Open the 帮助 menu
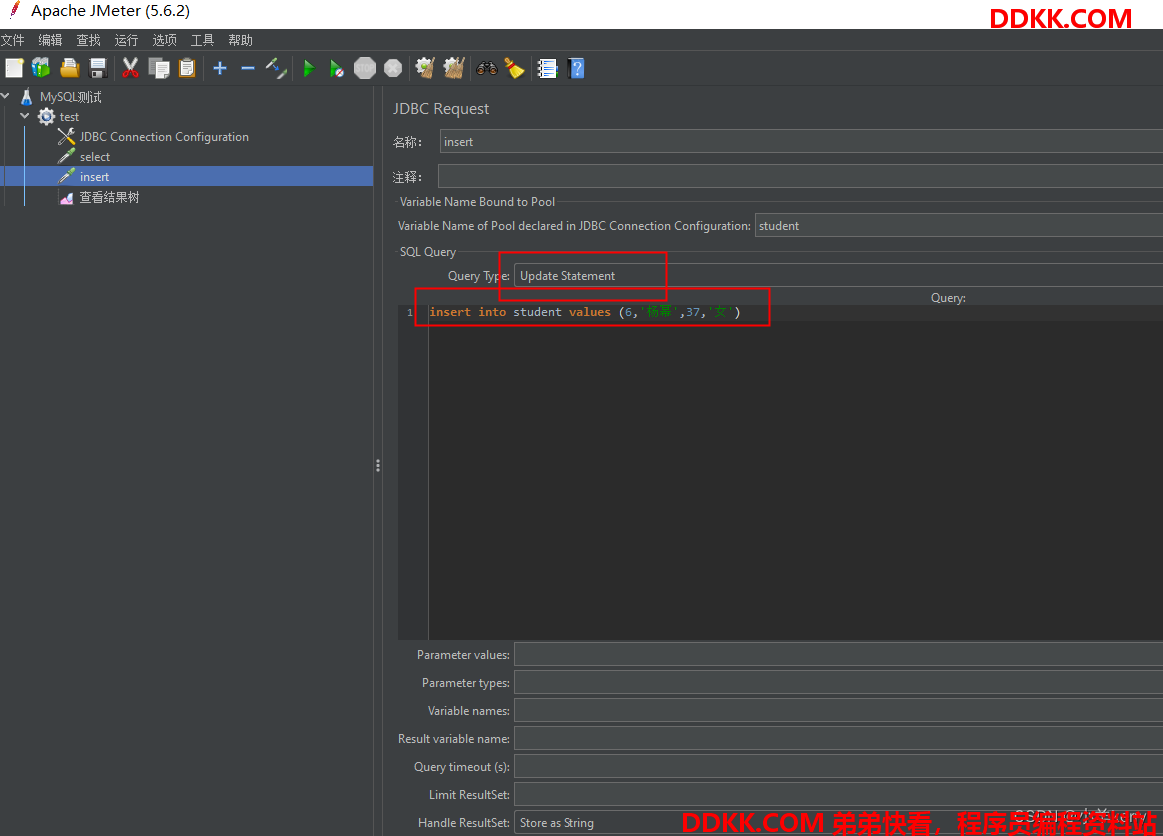 pos(240,40)
